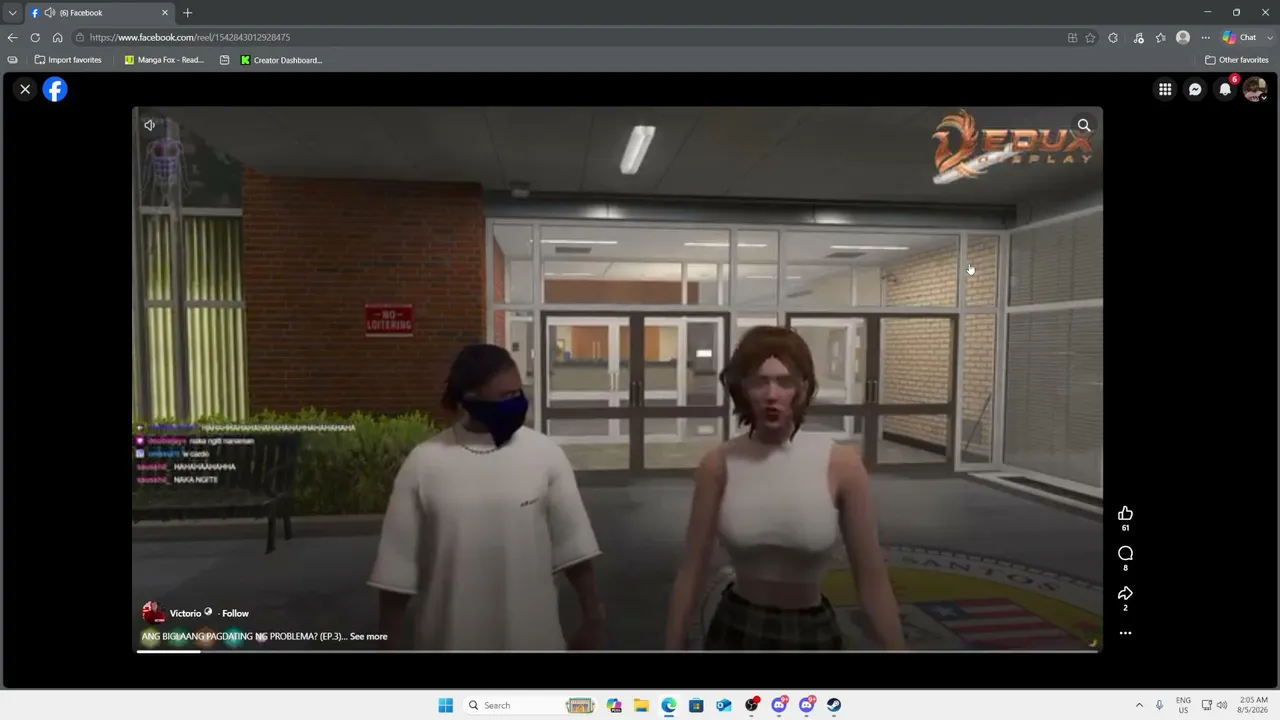The width and height of the screenshot is (1280, 720).
Task: Open the Manga Fox bookmark
Action: click(164, 60)
